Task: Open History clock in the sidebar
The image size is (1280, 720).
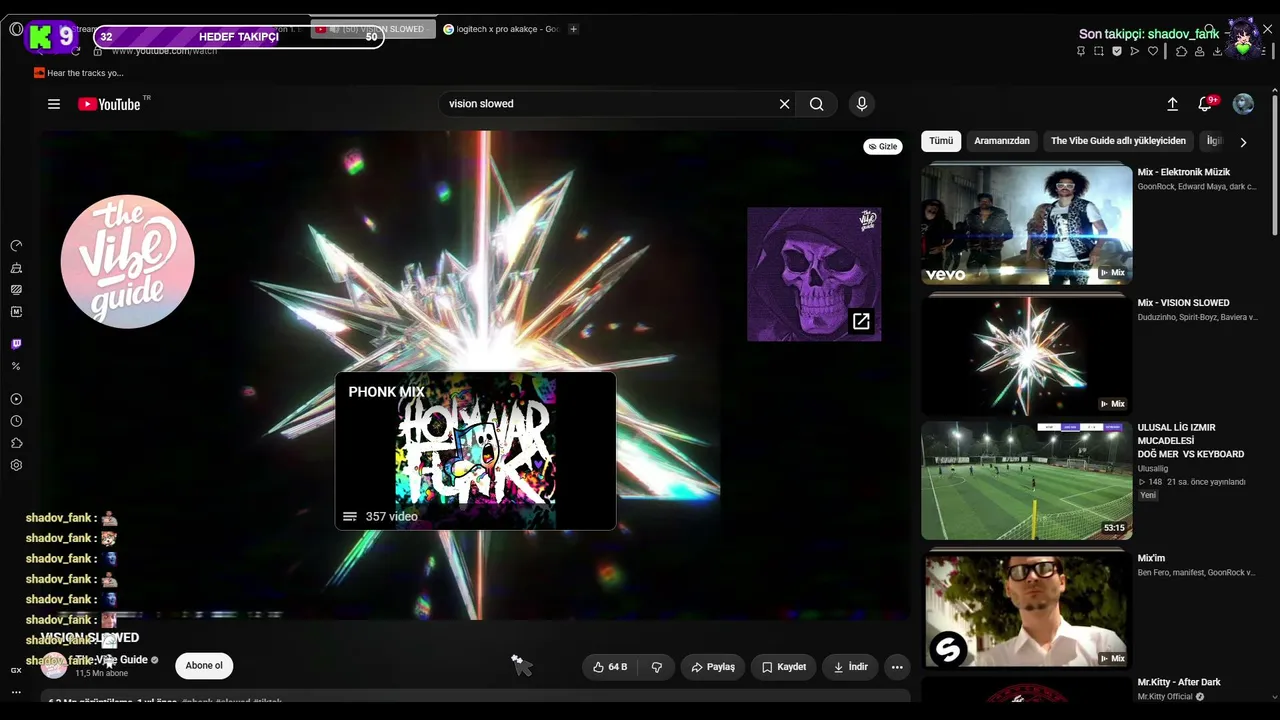Action: pos(16,421)
